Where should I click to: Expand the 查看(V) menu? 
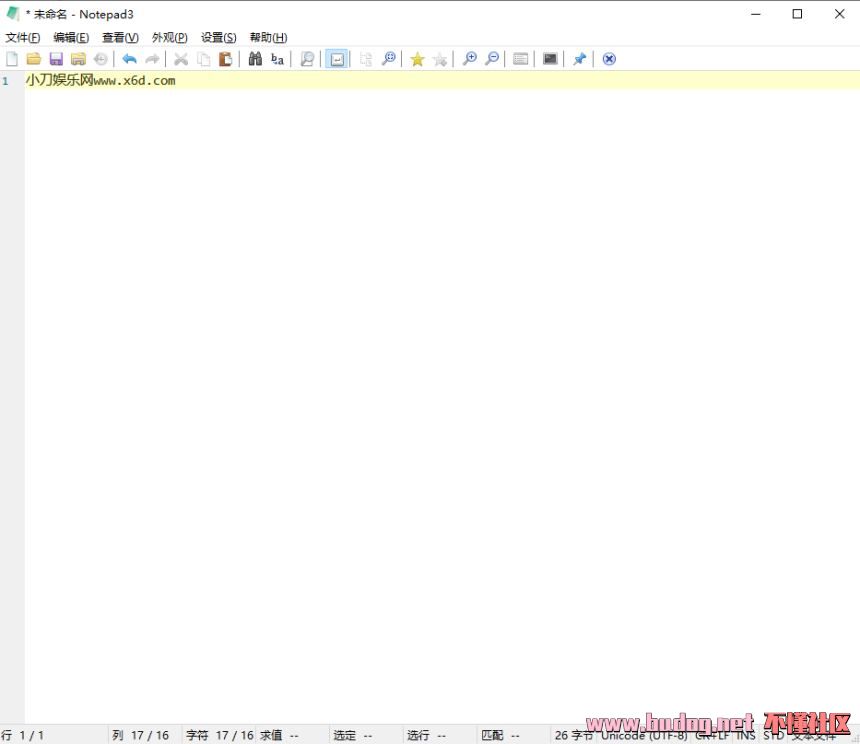point(120,37)
